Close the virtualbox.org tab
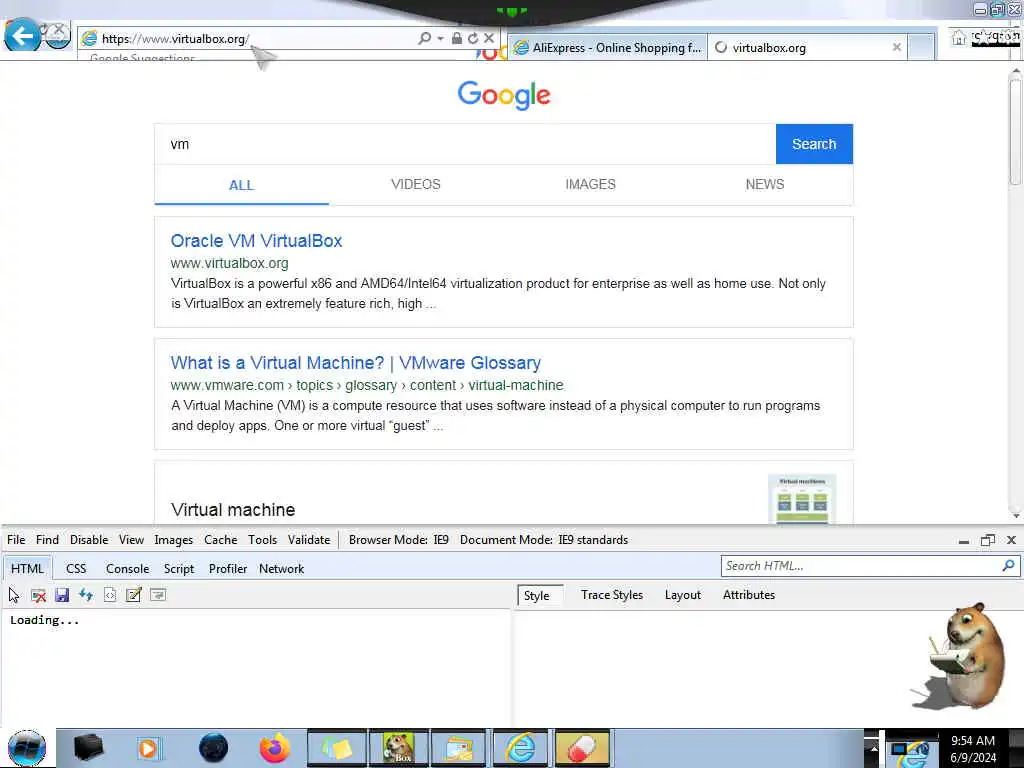 point(897,47)
